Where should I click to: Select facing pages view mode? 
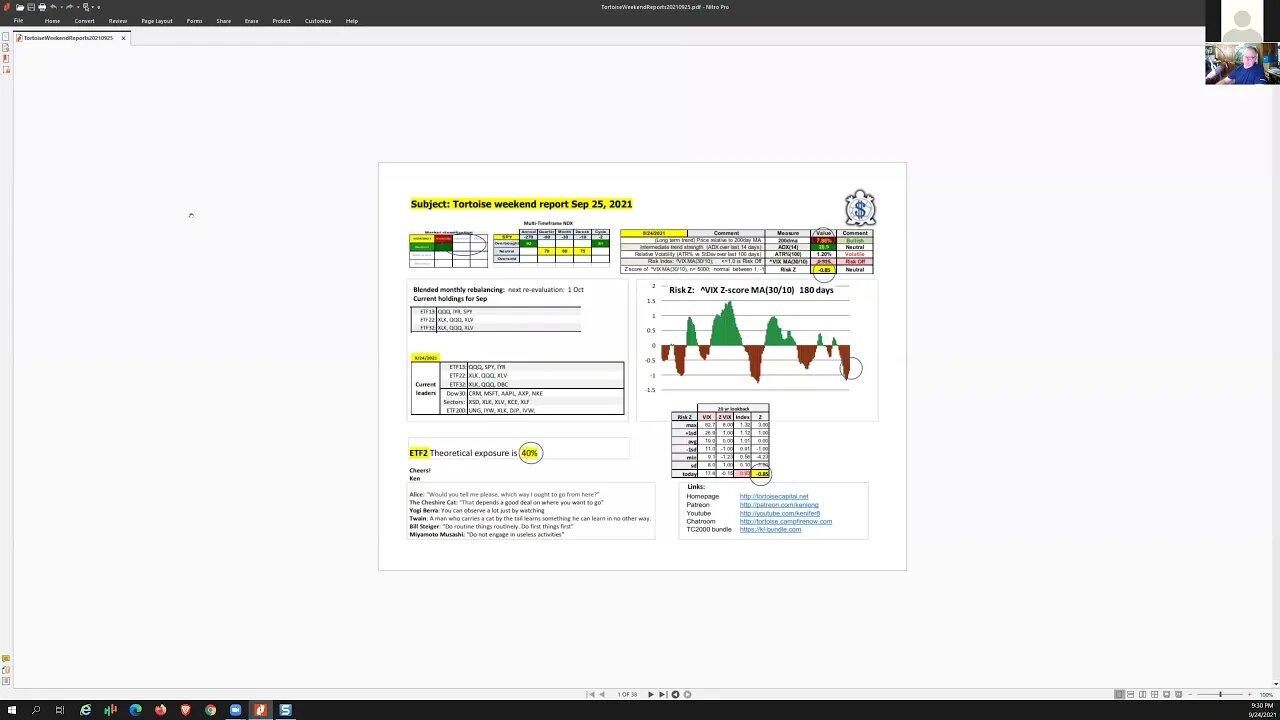pos(1142,694)
